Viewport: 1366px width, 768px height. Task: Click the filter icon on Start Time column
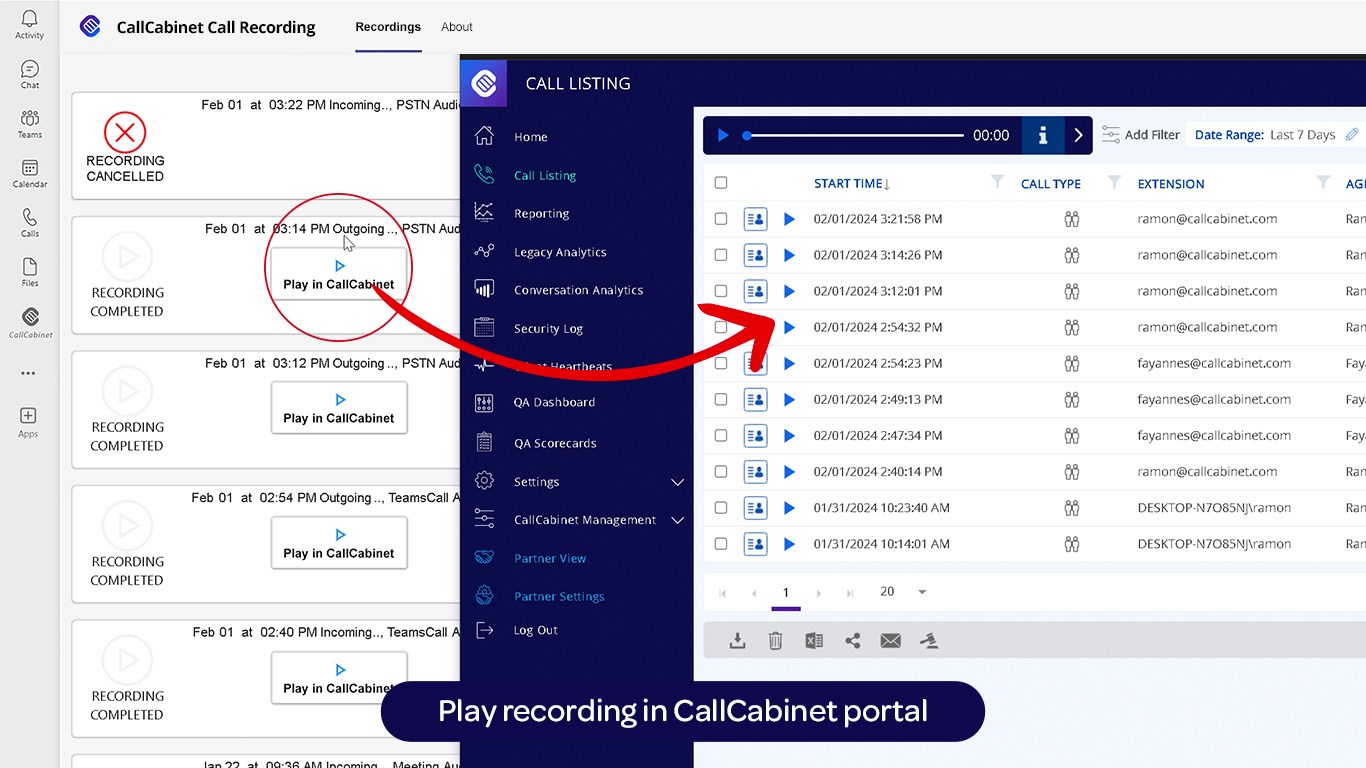click(x=997, y=182)
